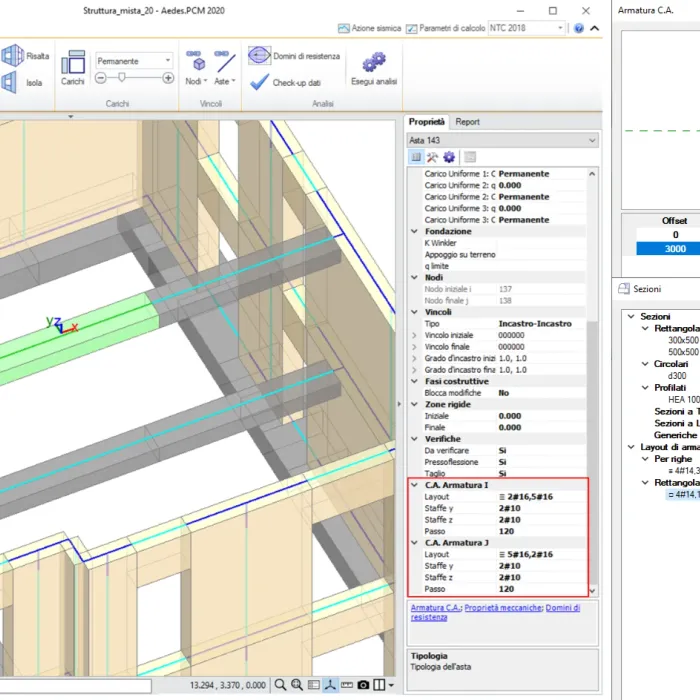The image size is (700, 700).
Task: Click the ruler measure icon
Action: (347, 684)
